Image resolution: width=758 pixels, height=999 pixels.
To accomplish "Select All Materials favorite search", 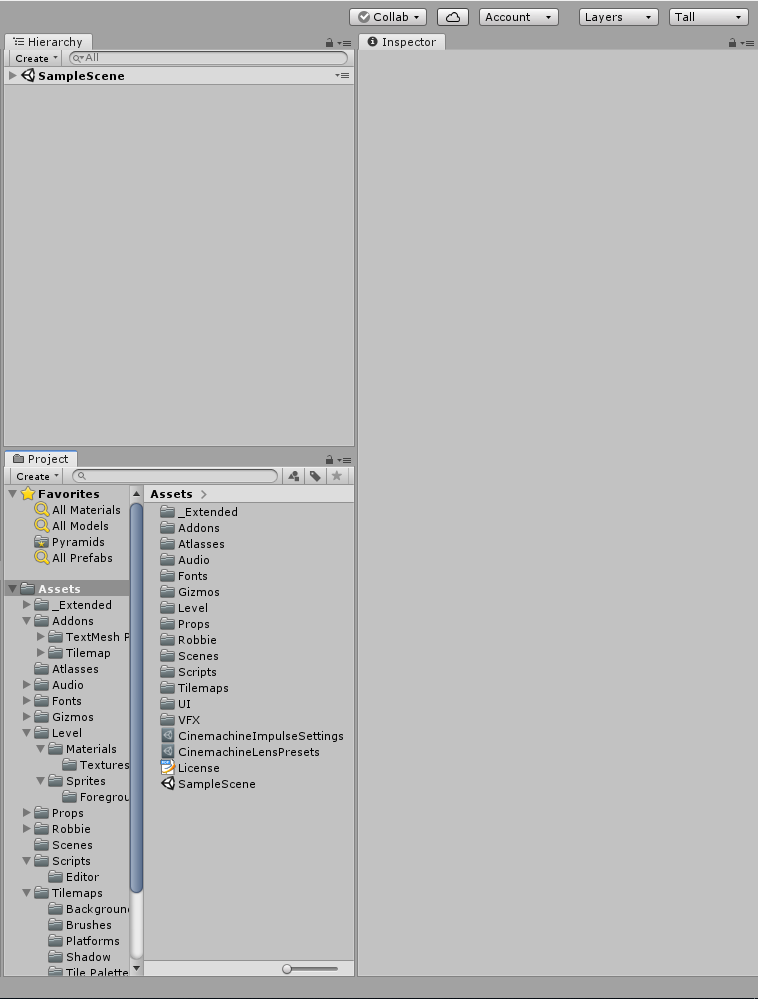I will (78, 510).
